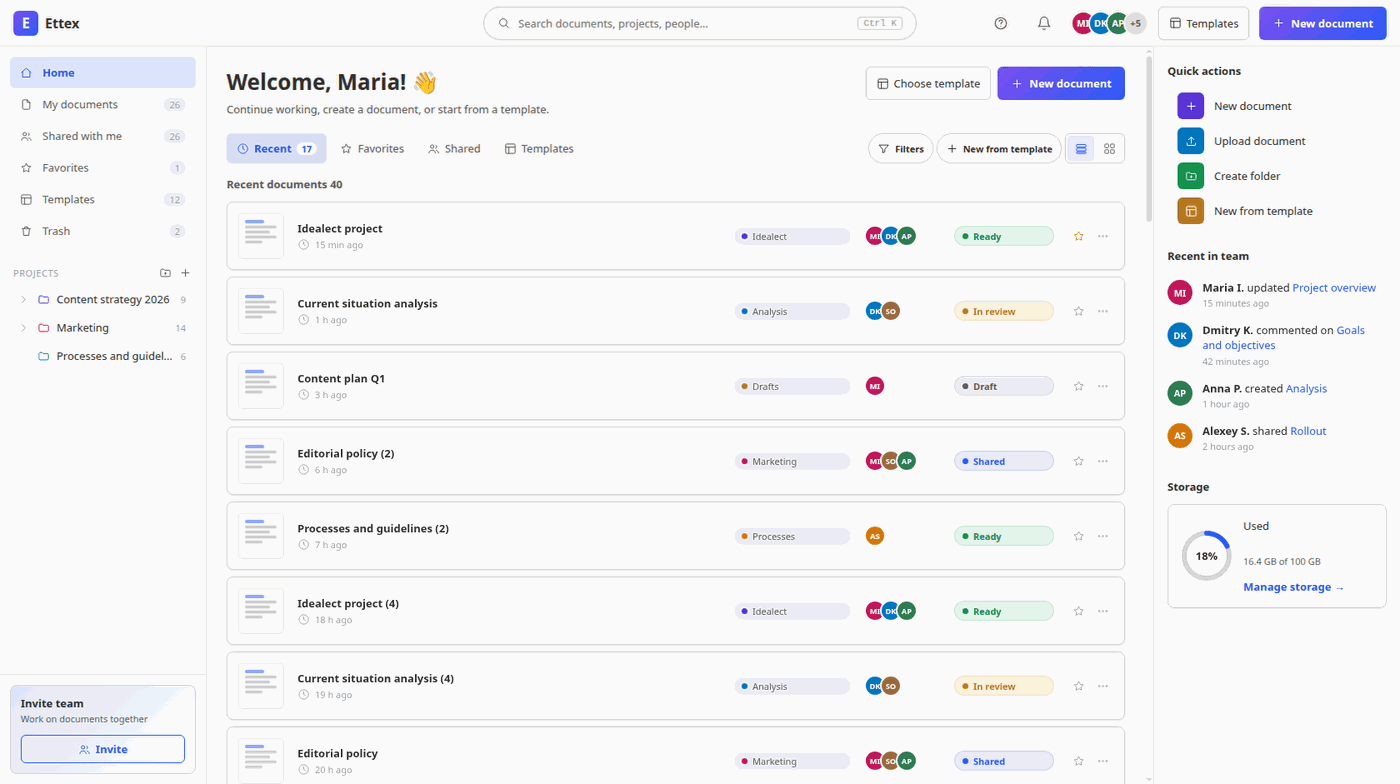Viewport: 1400px width, 784px height.
Task: Open the Filters dropdown
Action: tap(900, 149)
